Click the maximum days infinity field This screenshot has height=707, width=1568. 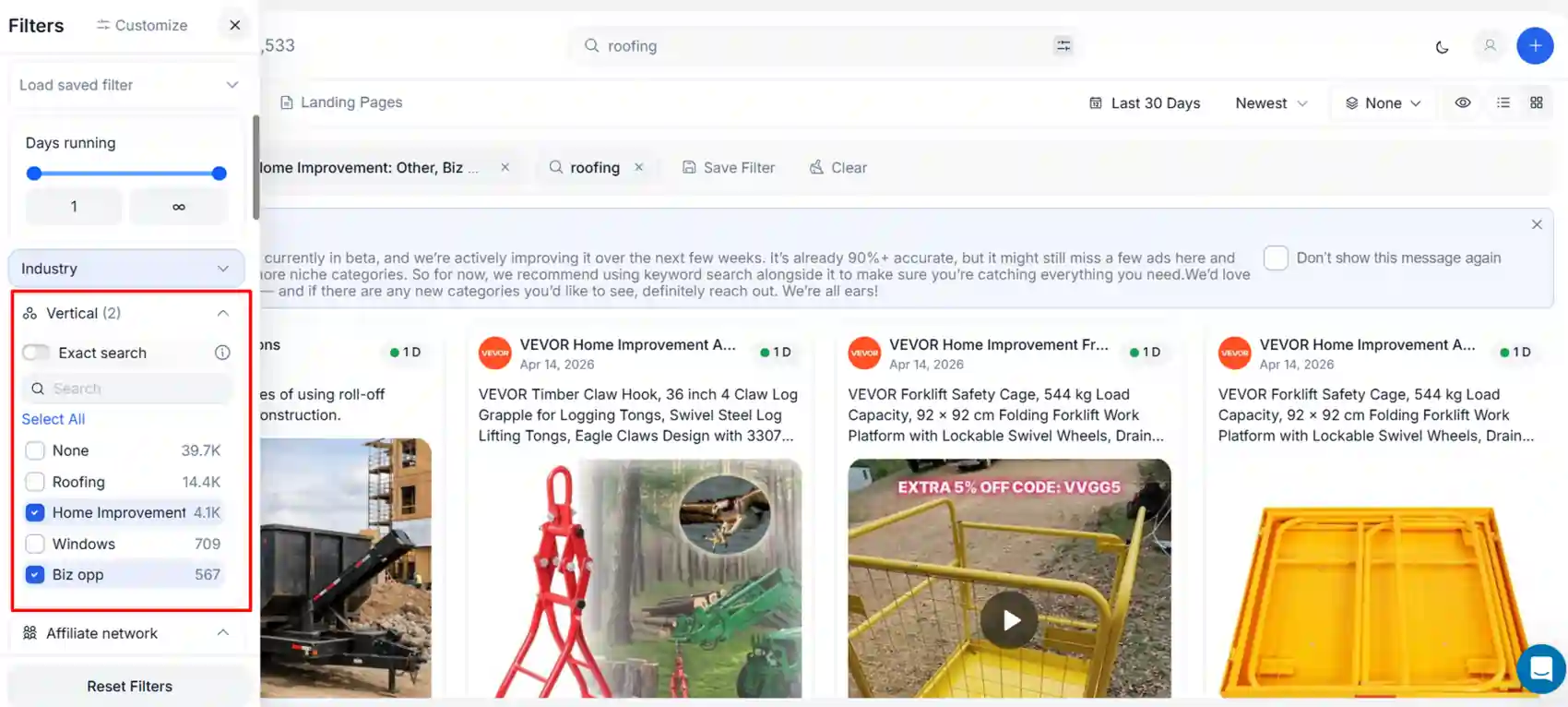point(179,207)
